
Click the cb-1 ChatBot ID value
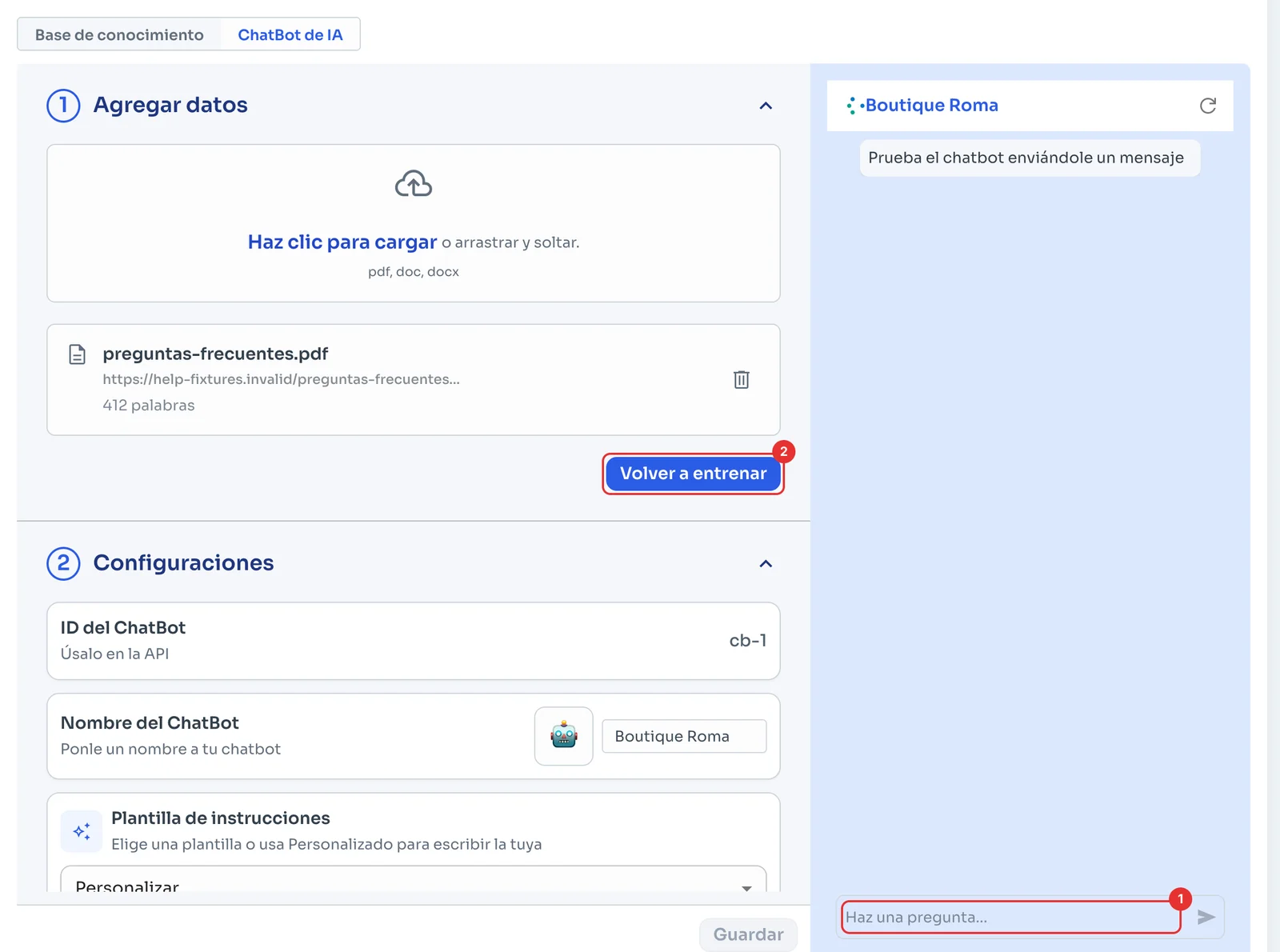point(748,641)
